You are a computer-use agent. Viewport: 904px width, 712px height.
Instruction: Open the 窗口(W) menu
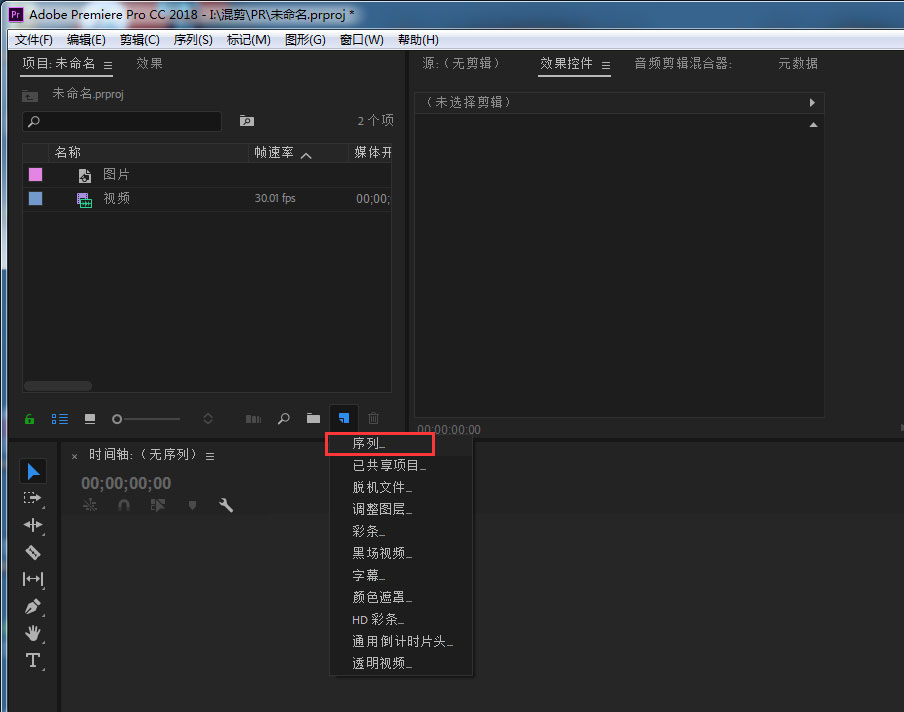(361, 40)
